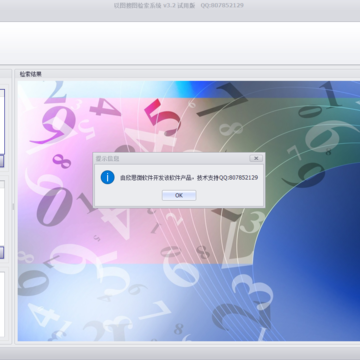Click the 提示信息 dialog title text
This screenshot has height=360, width=360.
[107, 159]
